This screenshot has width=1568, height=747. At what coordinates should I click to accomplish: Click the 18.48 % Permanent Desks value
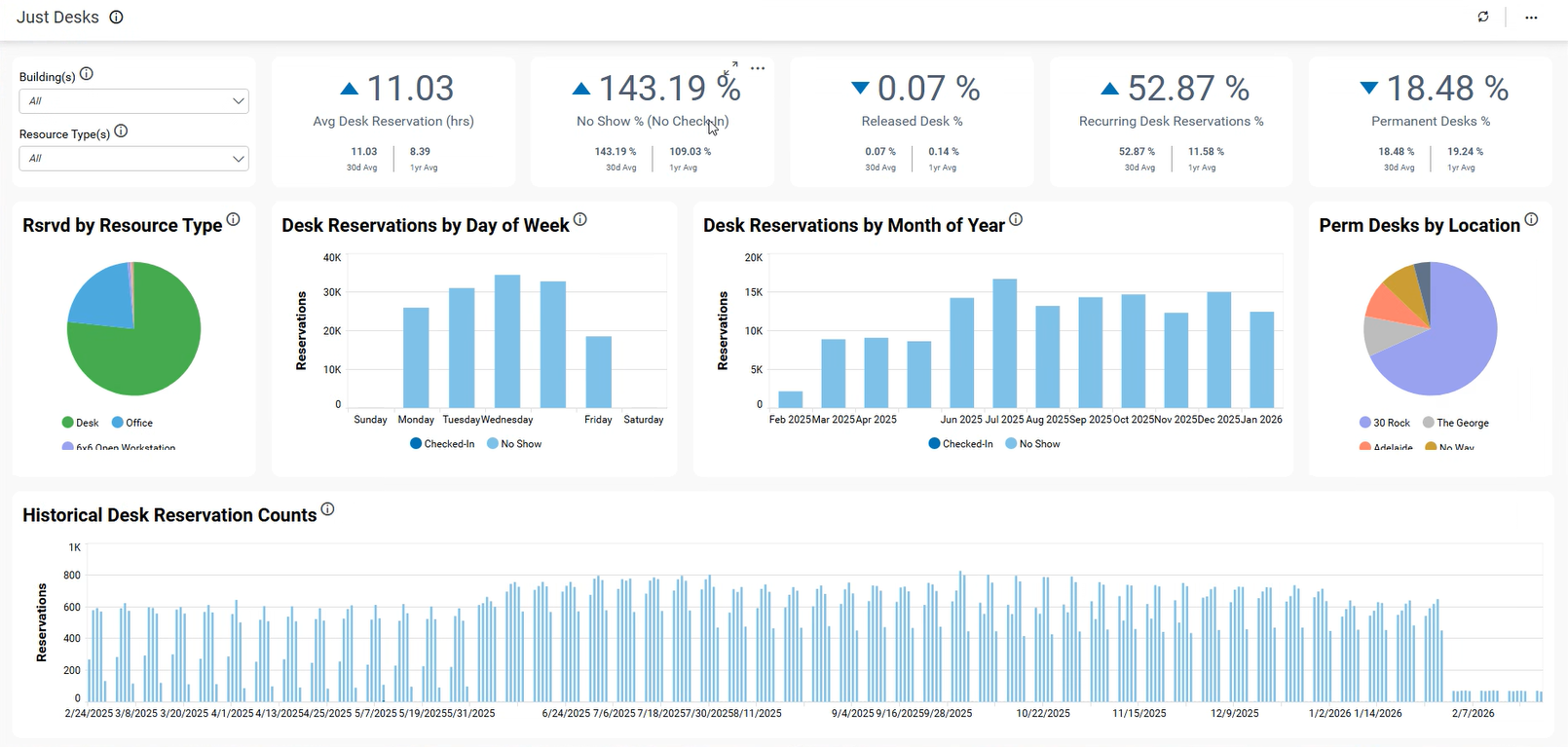tap(1447, 89)
